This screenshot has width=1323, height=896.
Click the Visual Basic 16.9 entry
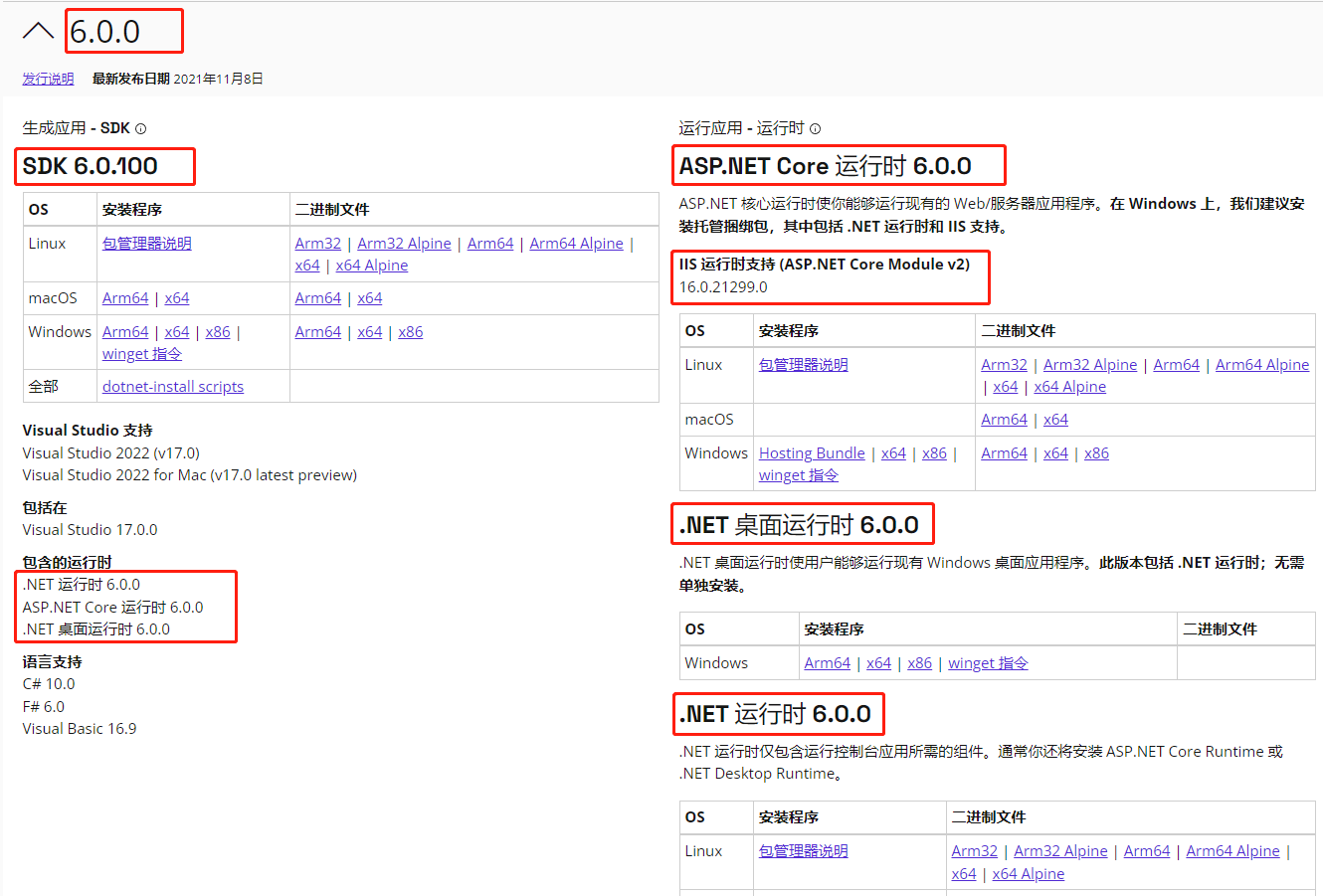80,729
